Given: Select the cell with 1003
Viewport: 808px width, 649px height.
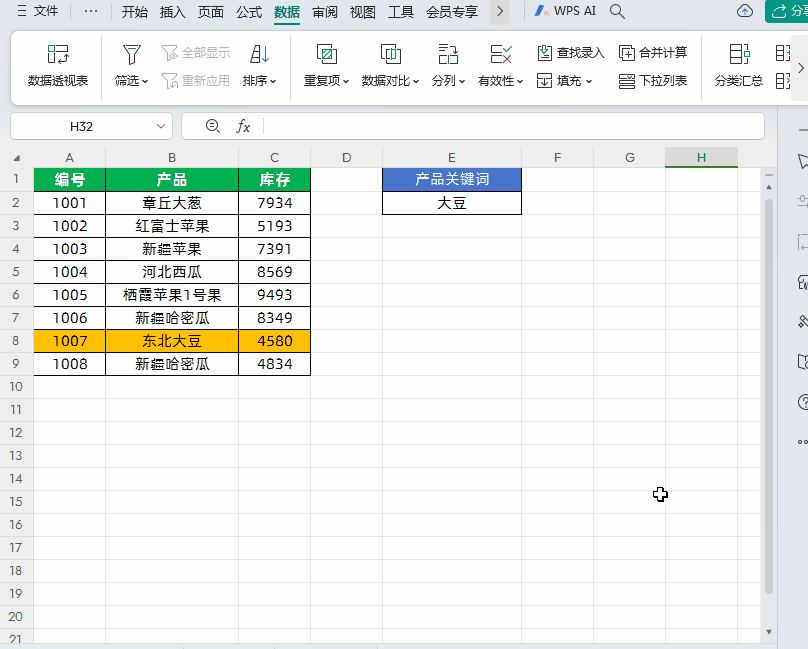Looking at the screenshot, I should point(70,249).
